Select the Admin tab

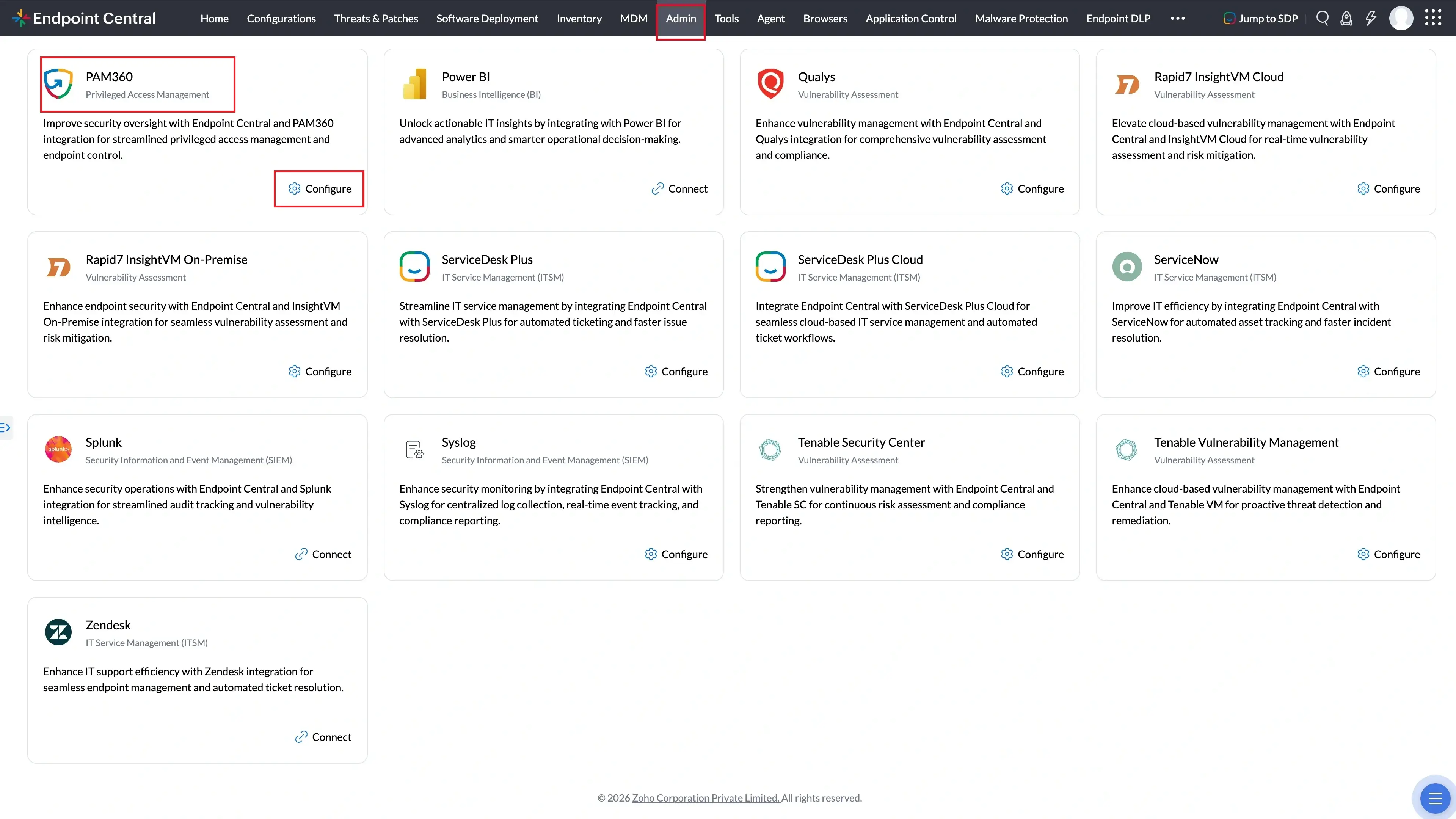[681, 18]
